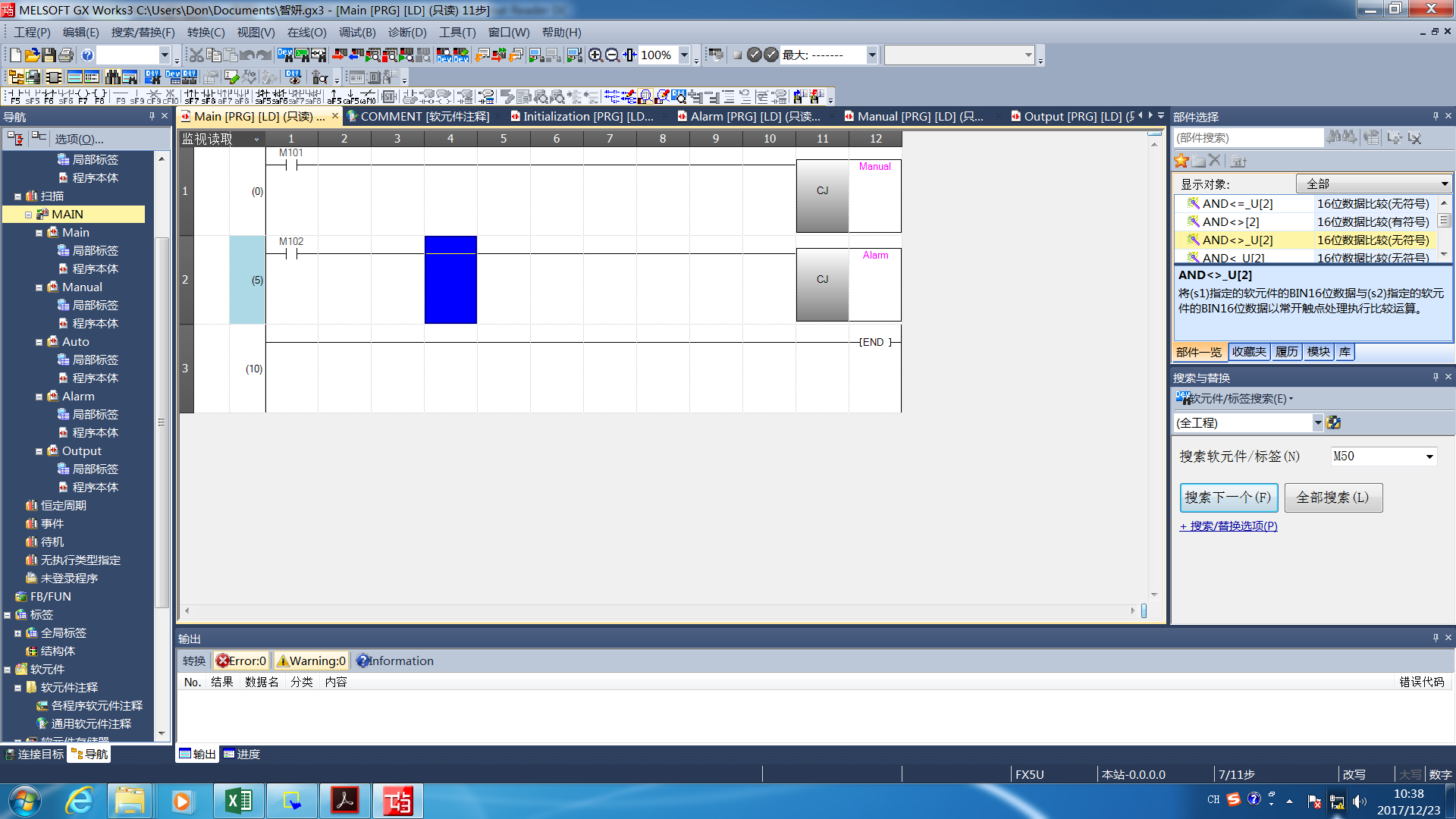The height and width of the screenshot is (819, 1456).
Task: Click the Open project folder icon
Action: tap(32, 55)
